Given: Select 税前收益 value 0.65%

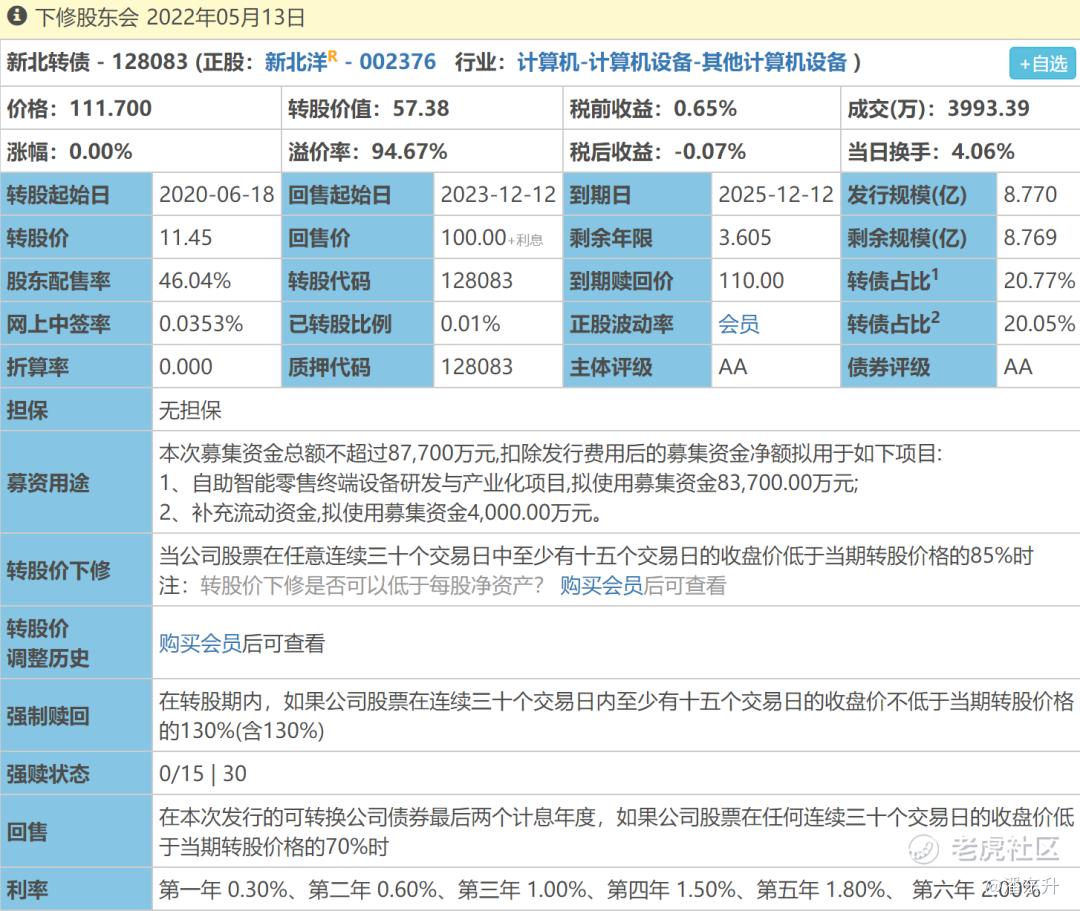Looking at the screenshot, I should [705, 108].
